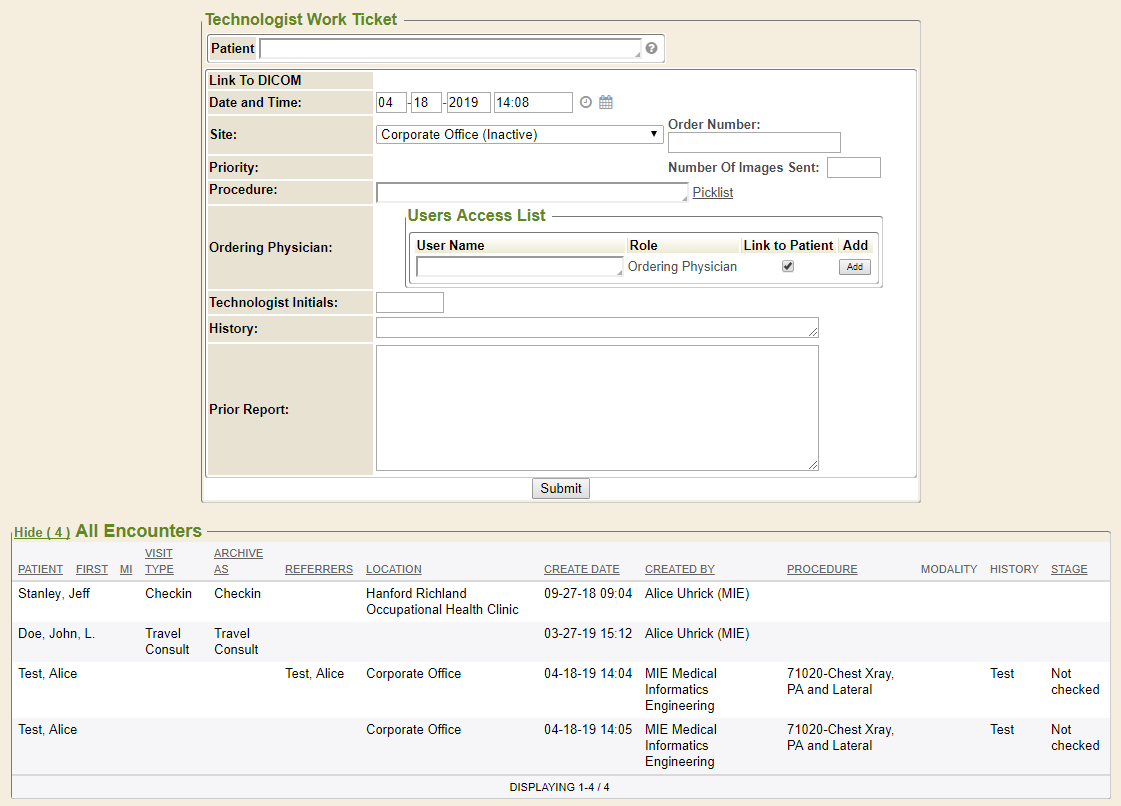Sort encounters by Location column
The height and width of the screenshot is (806, 1121).
[x=393, y=569]
